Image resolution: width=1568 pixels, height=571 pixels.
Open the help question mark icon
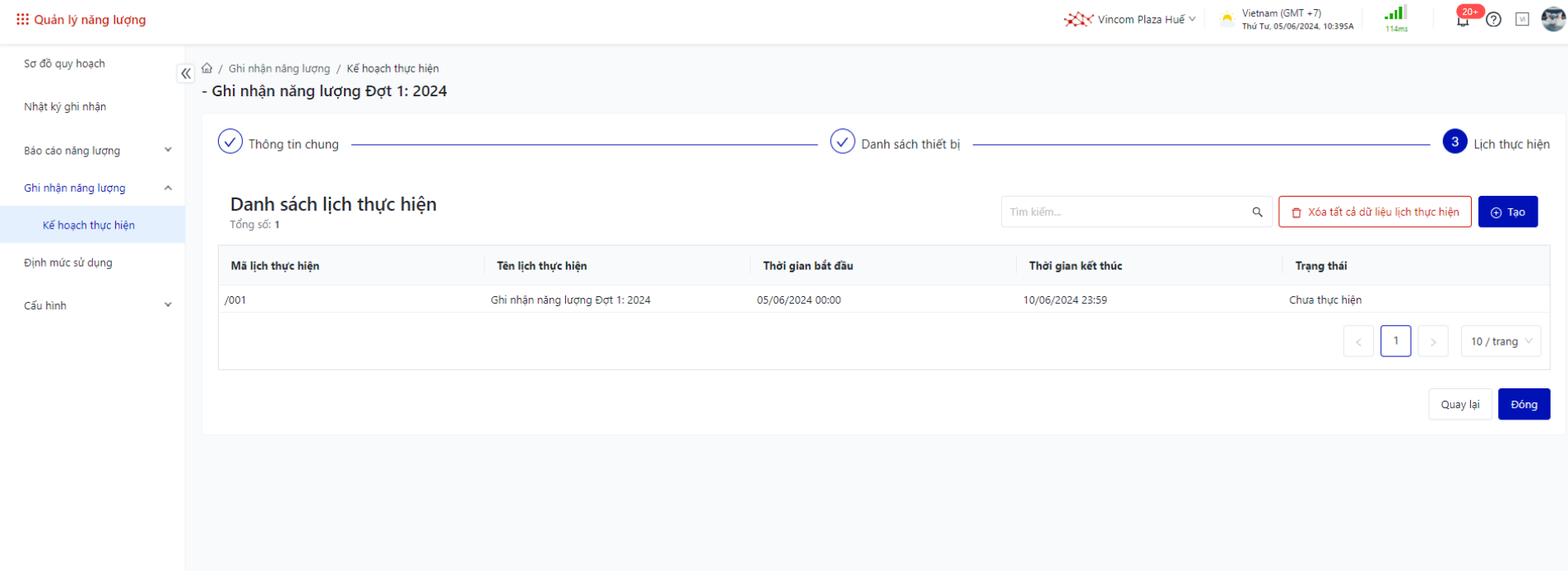(x=1494, y=20)
